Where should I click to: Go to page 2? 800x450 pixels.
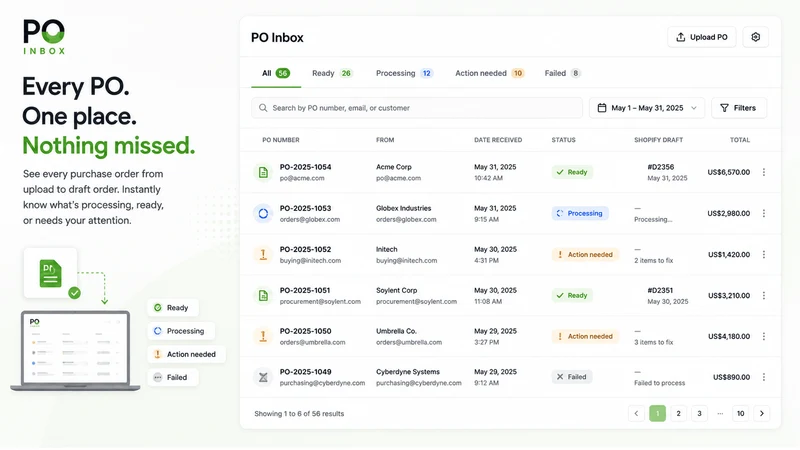pyautogui.click(x=679, y=414)
